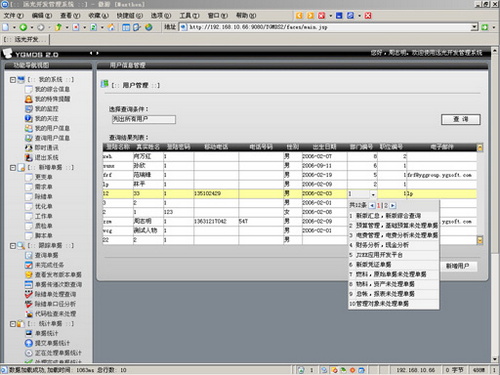
Task: Click the orange previous tab icon
Action: (299, 16)
